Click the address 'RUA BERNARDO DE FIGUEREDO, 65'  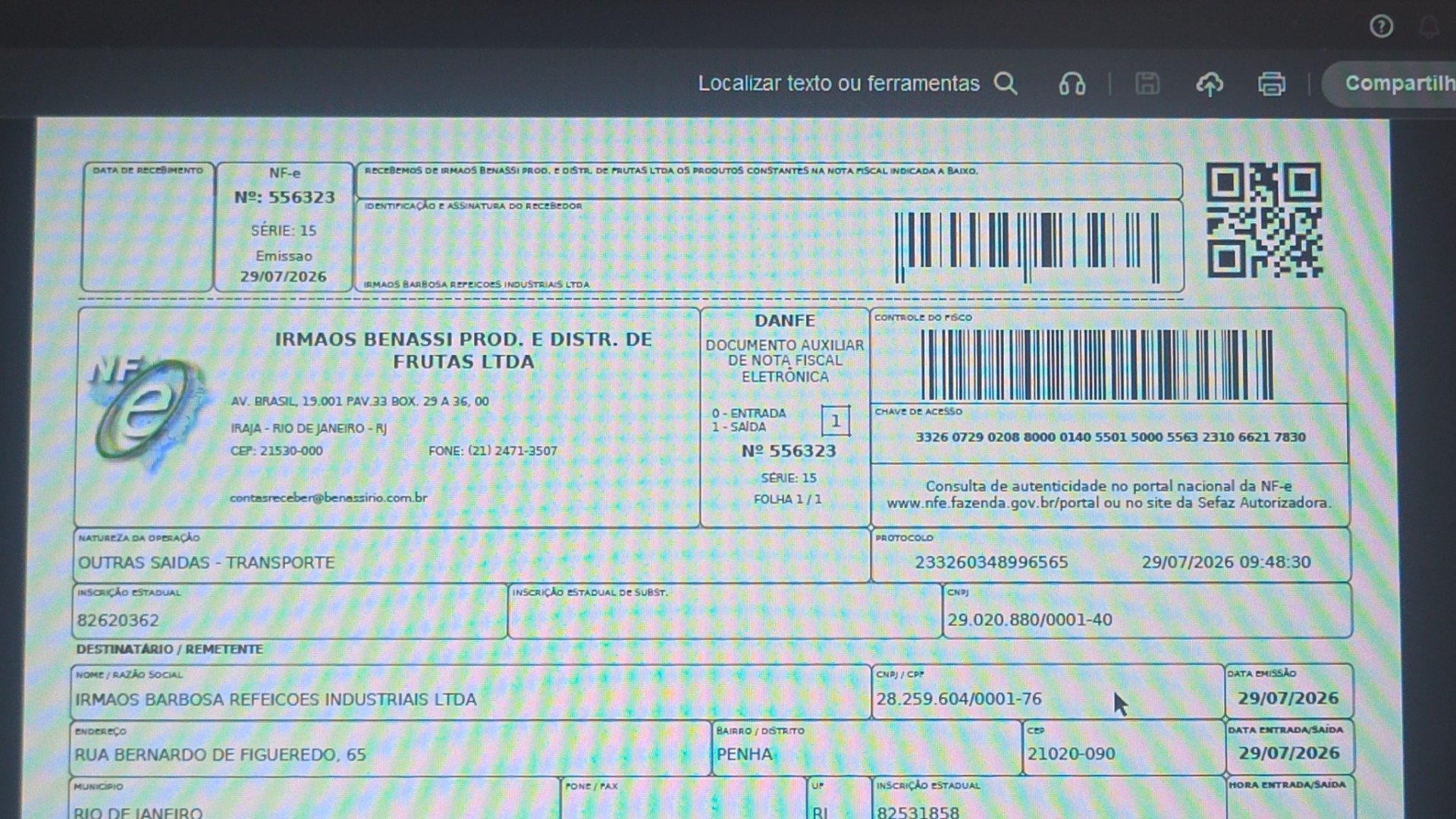coord(220,755)
